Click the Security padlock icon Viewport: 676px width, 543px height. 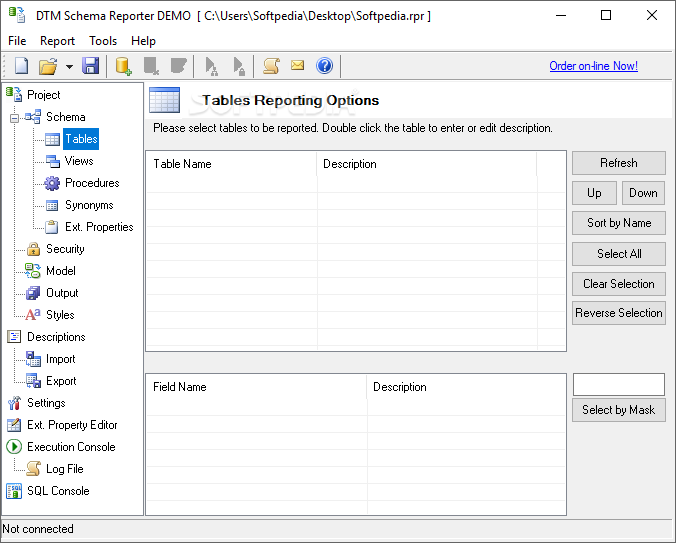point(33,249)
